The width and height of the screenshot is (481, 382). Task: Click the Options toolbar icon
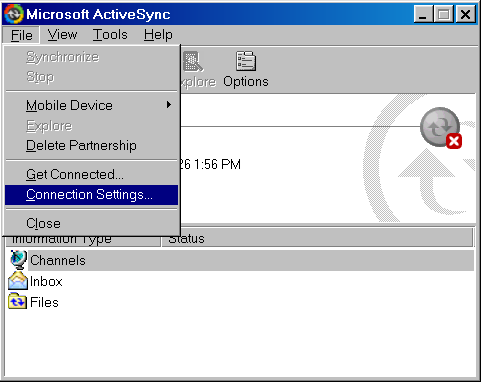(x=246, y=61)
